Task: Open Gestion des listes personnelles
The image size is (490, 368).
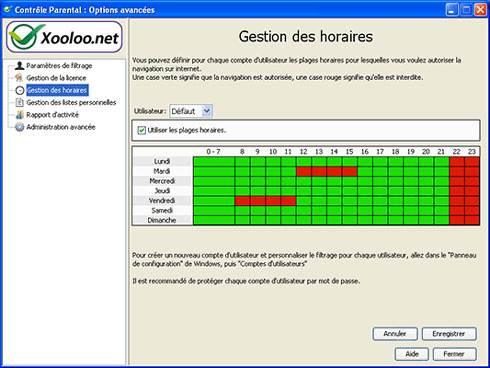Action: coord(71,102)
